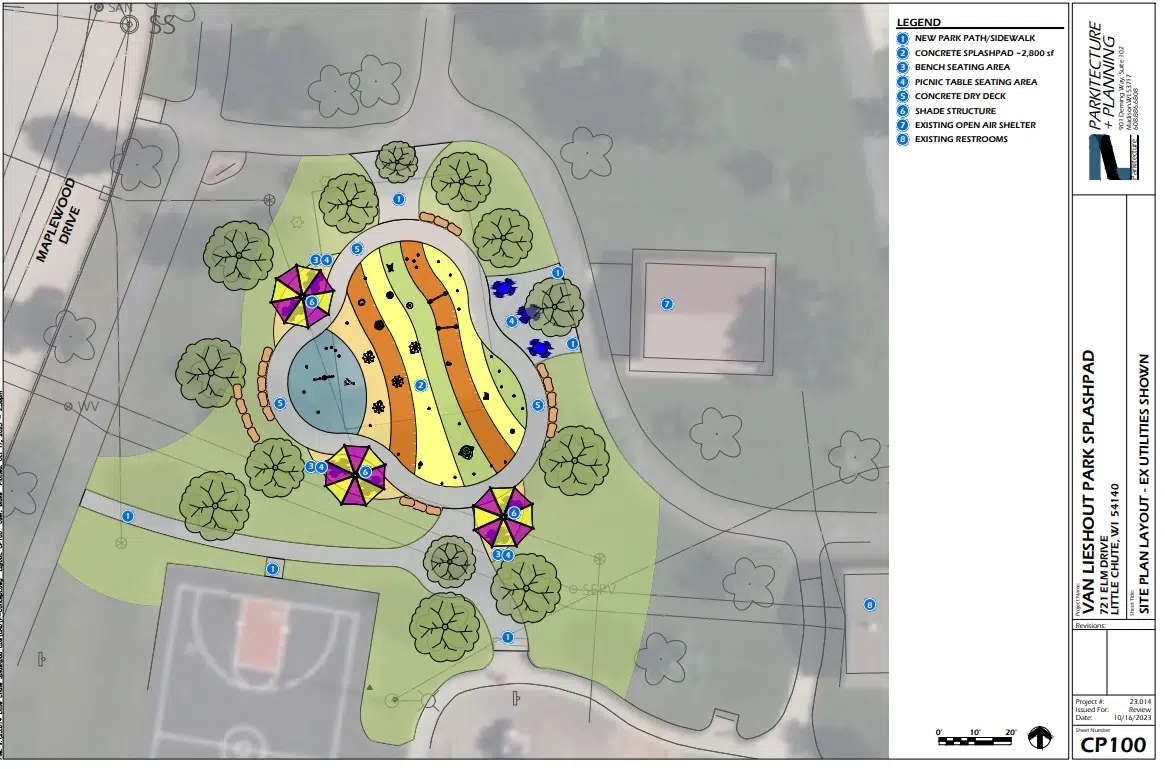Click the graphic scale bar

pos(977,741)
